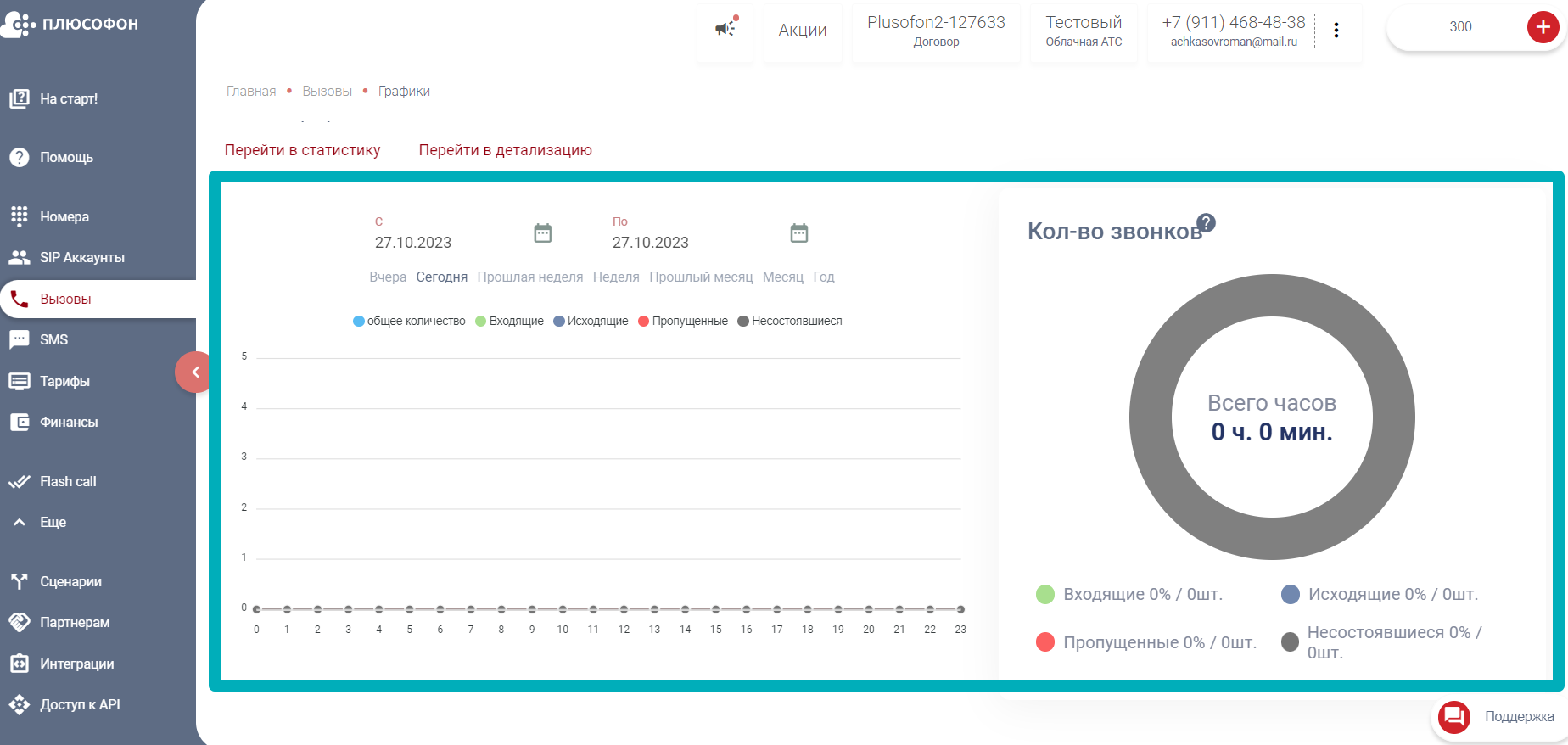Click the «Всего часов» text in donut
Screen dimensions: 1568x745
1272,403
